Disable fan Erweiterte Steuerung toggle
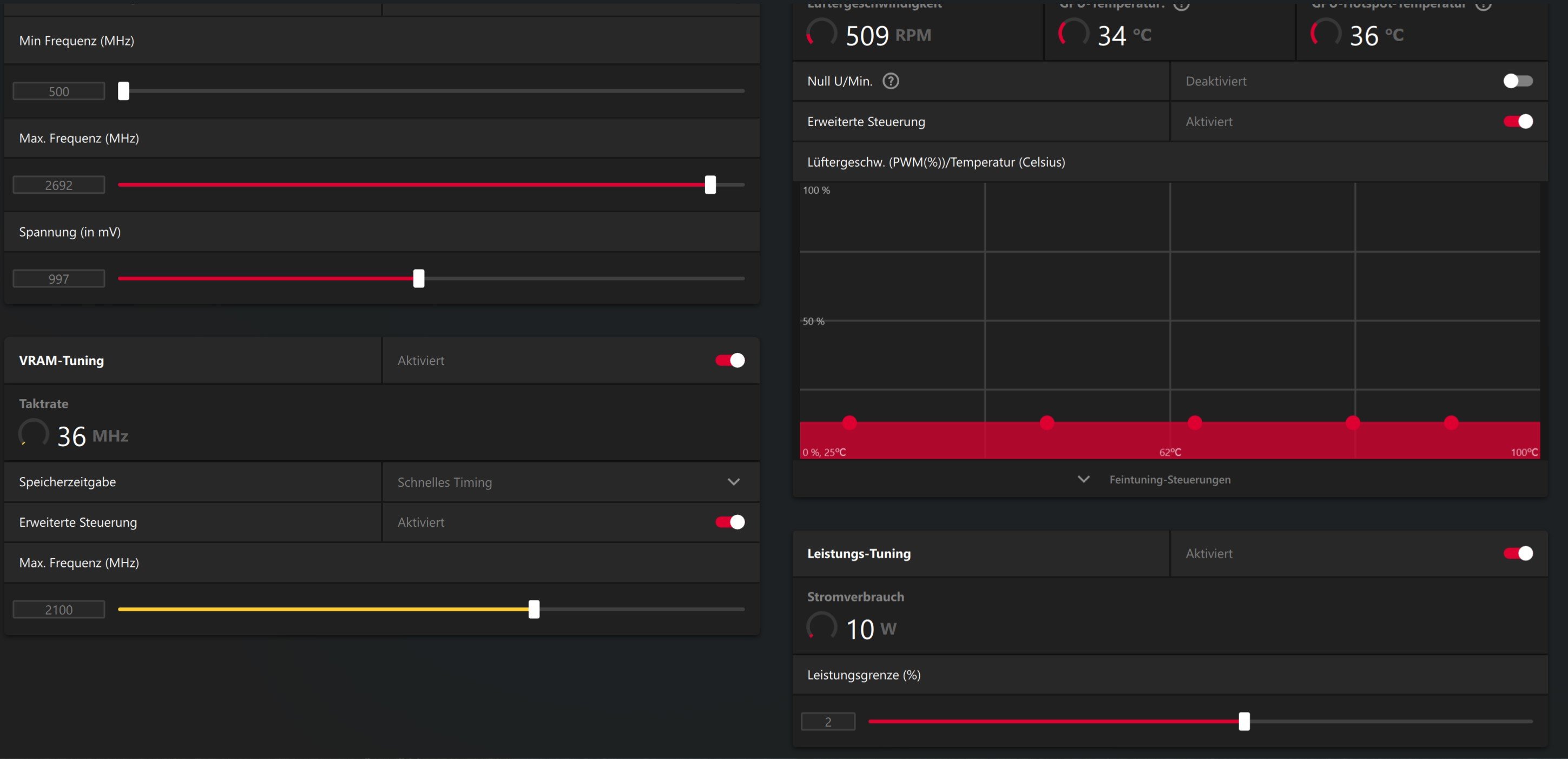This screenshot has width=1568, height=759. 1518,121
